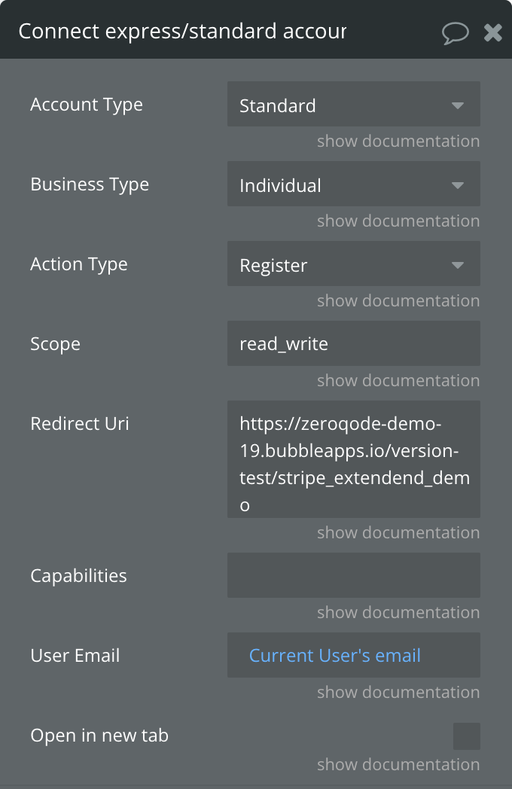Click the User Email field box
The image size is (512, 789).
pos(354,655)
